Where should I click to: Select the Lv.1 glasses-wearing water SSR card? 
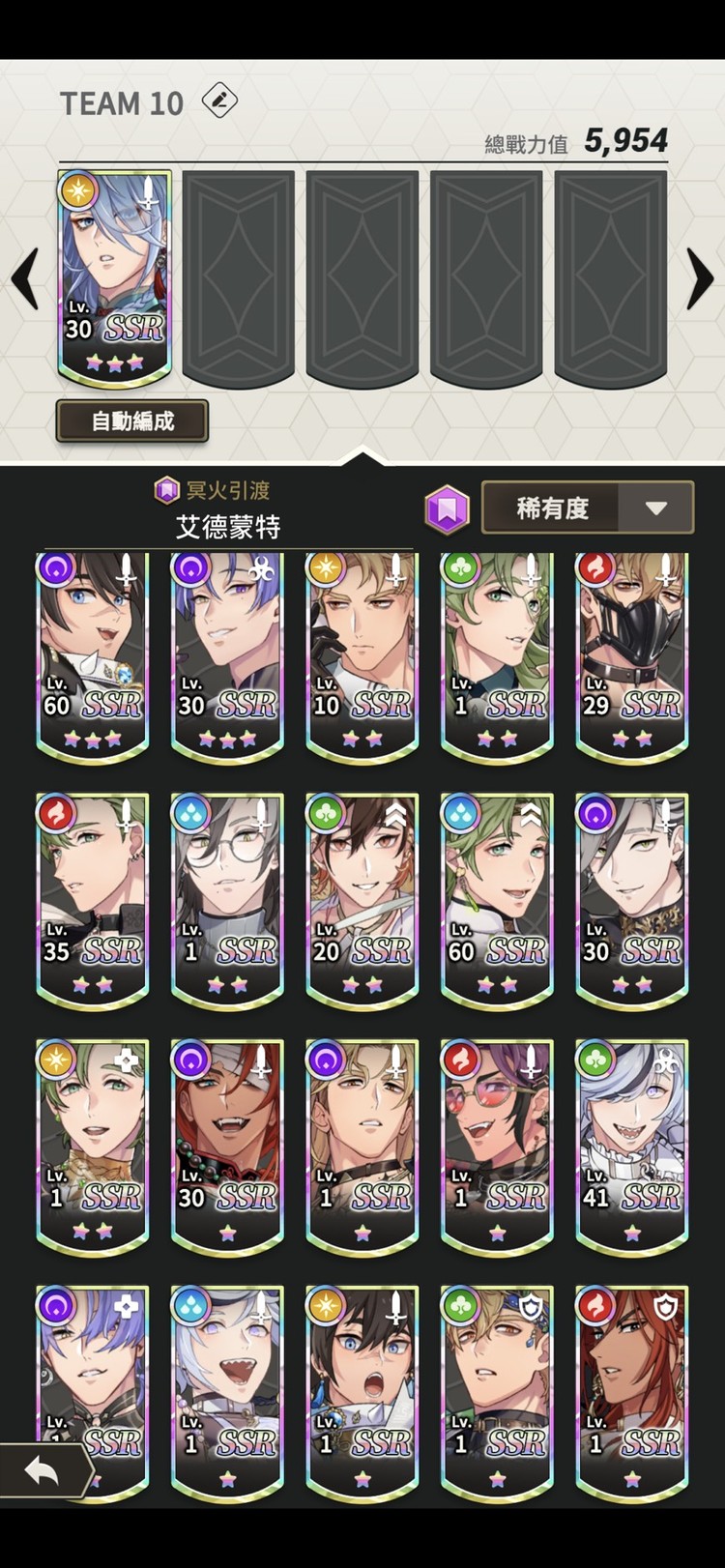[227, 901]
